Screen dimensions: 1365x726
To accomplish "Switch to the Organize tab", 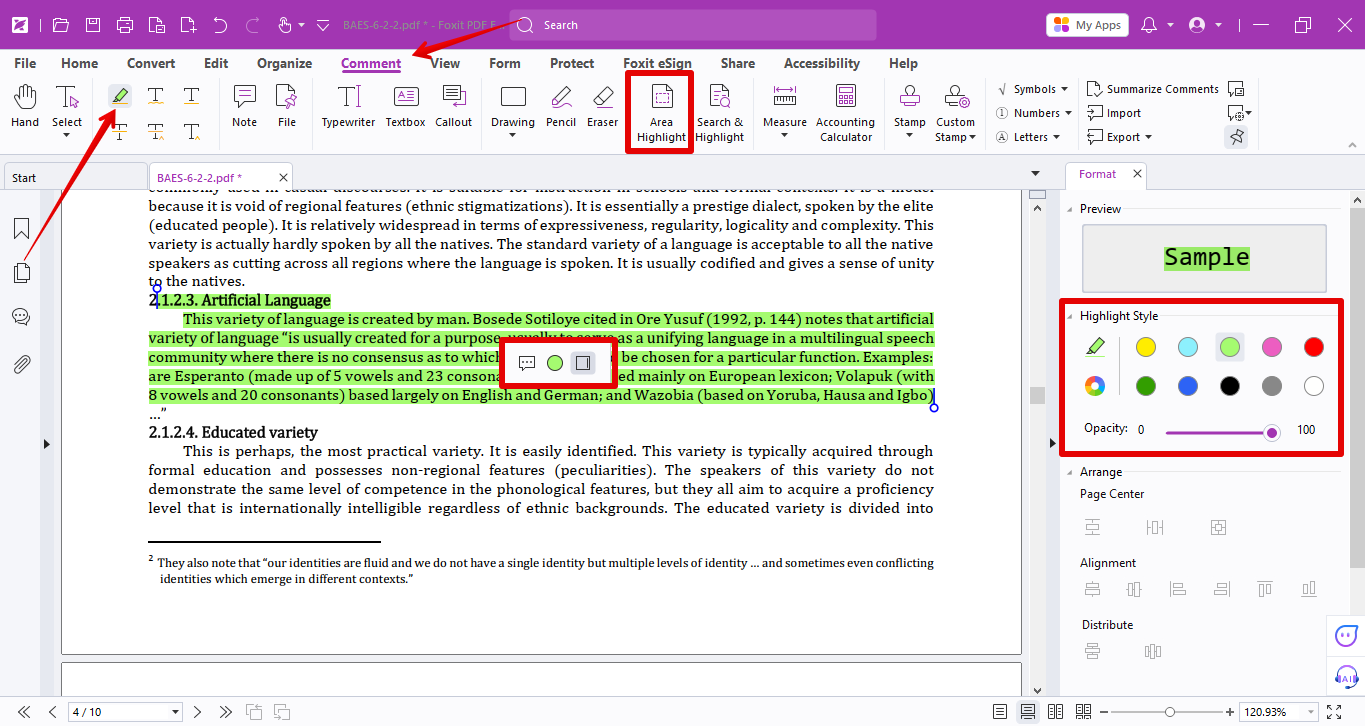I will [285, 63].
